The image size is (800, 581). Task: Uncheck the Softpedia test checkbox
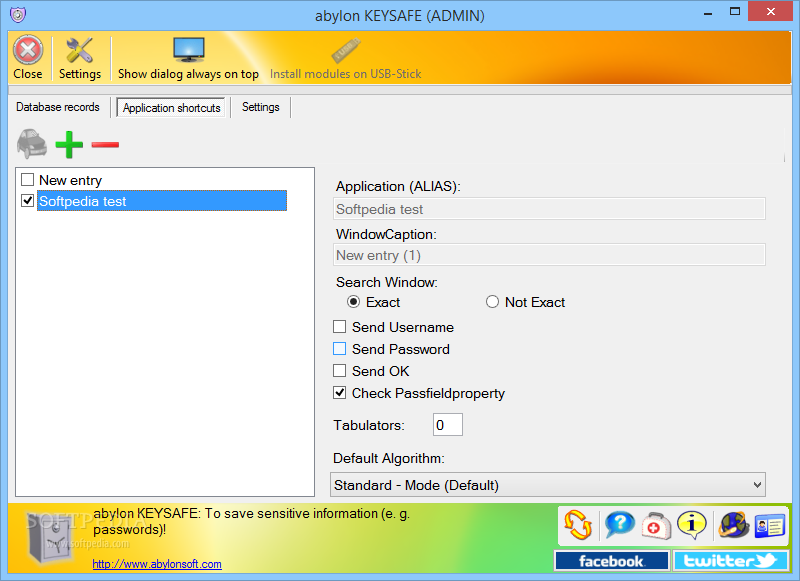click(28, 200)
